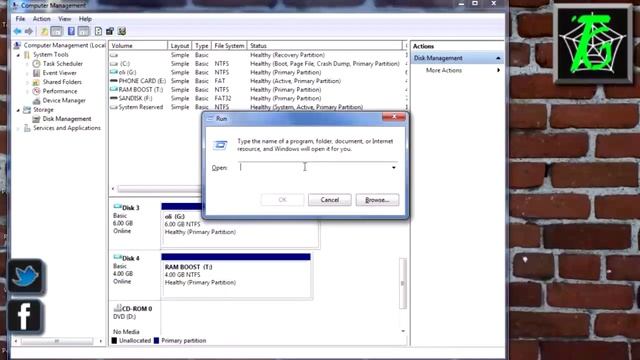
Task: Sort by the Status column header
Action: pos(324,46)
